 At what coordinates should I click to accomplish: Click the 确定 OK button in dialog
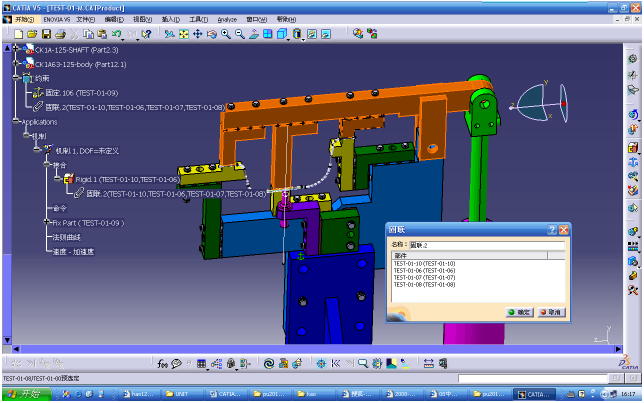520,312
